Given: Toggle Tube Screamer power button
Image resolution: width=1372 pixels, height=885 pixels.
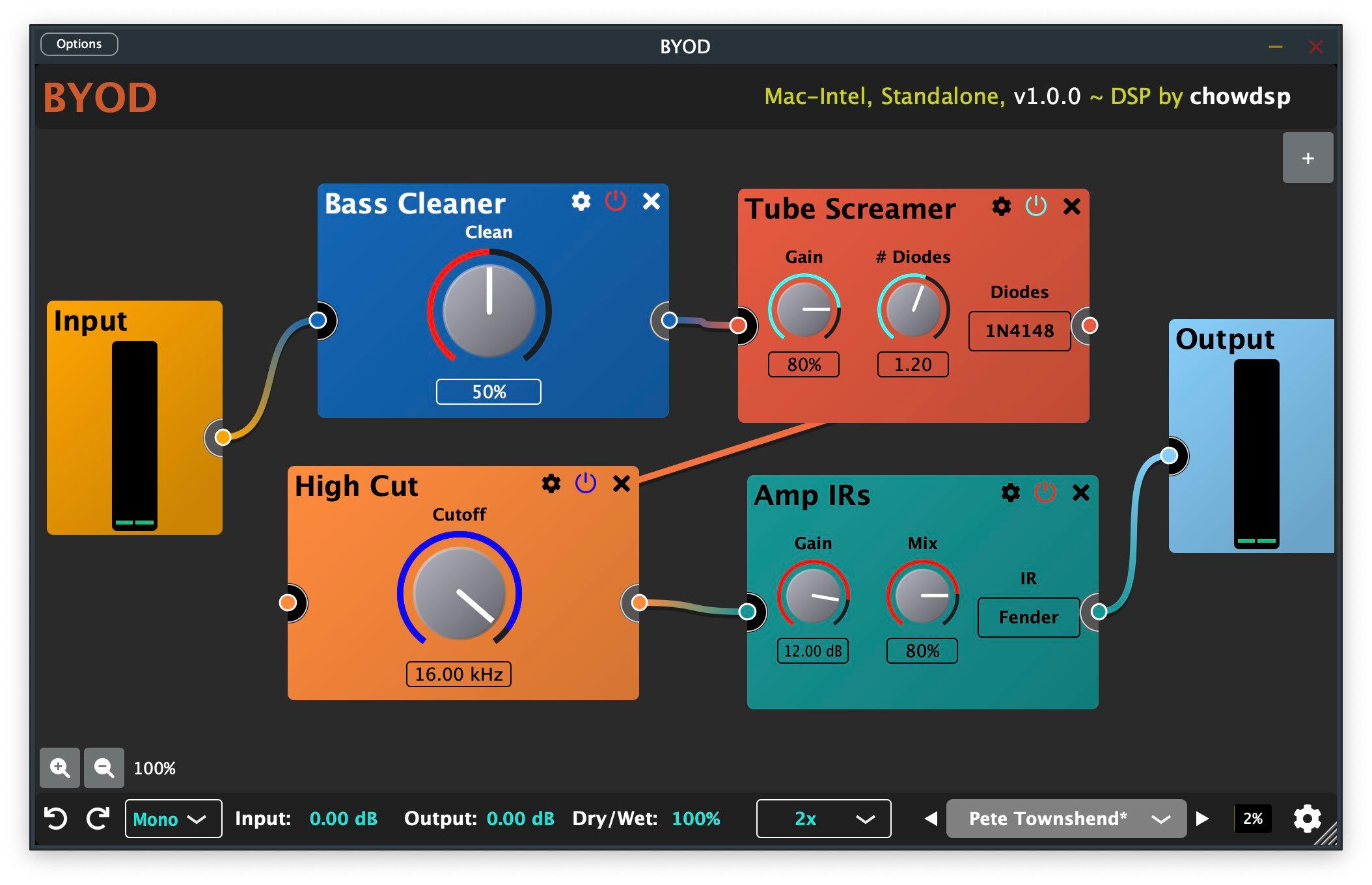Looking at the screenshot, I should coord(1036,206).
